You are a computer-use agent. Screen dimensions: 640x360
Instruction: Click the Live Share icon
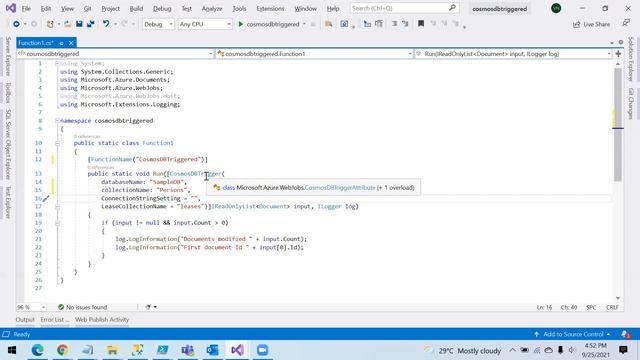(577, 24)
